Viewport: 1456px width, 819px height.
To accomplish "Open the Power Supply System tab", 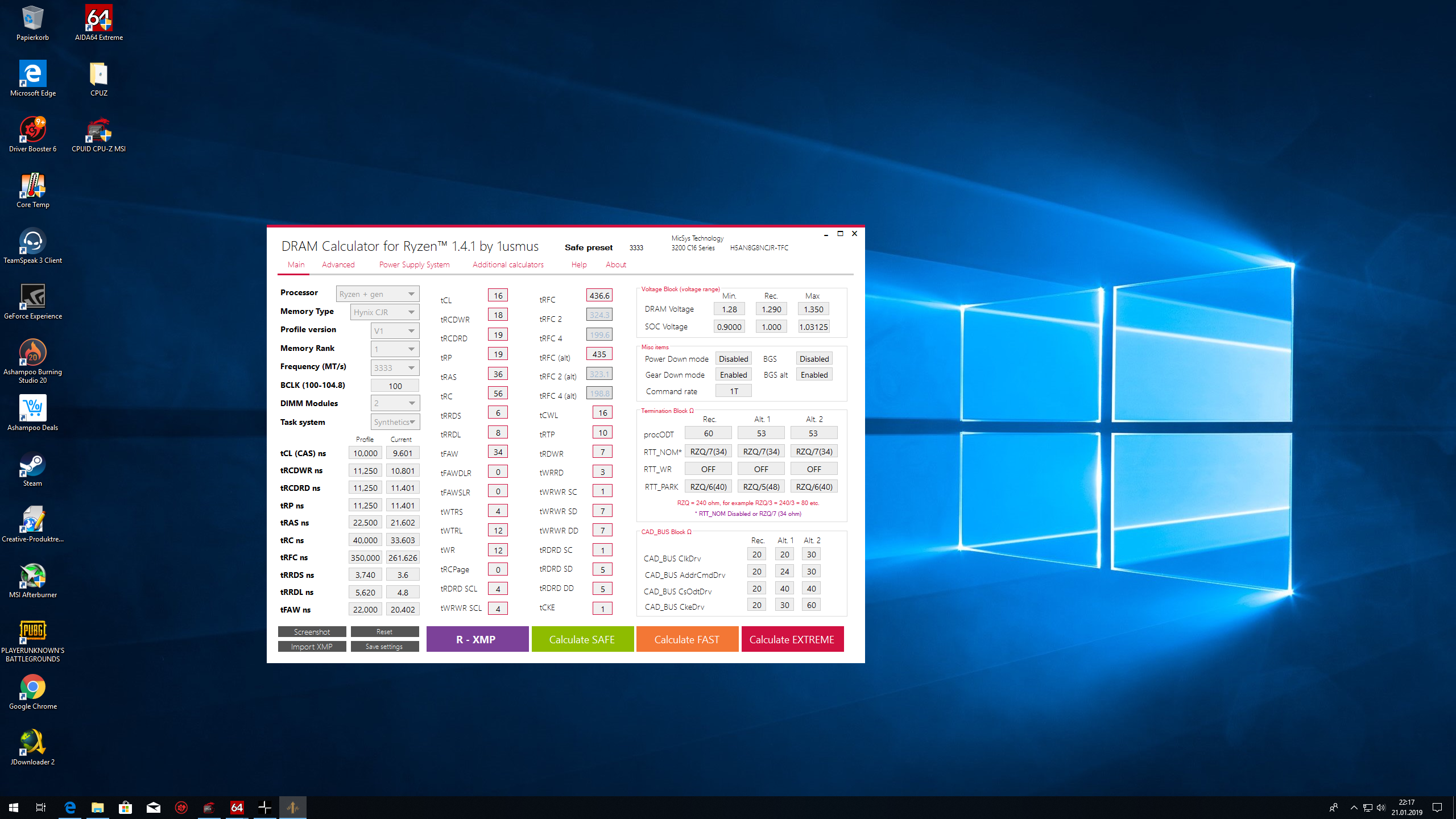I will coord(414,264).
